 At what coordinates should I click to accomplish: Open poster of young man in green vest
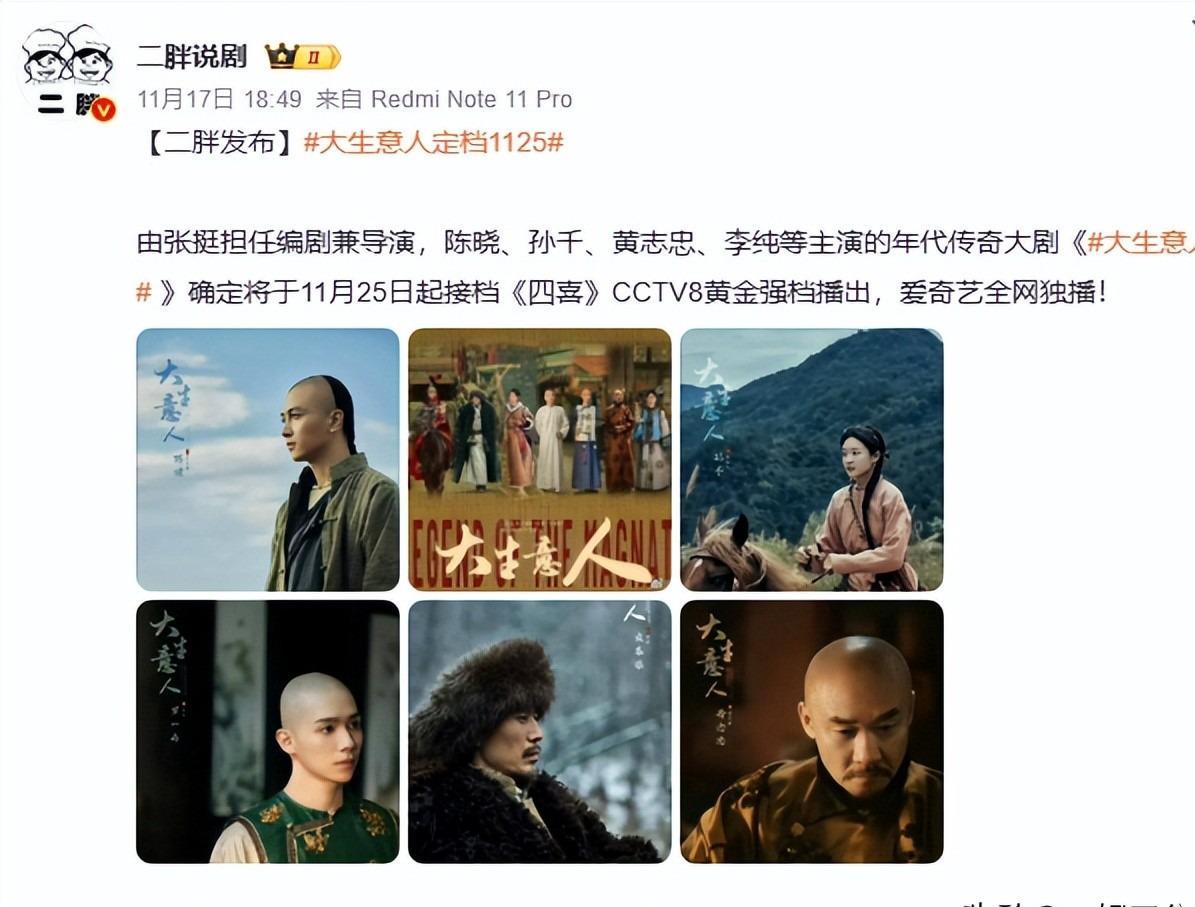click(268, 732)
